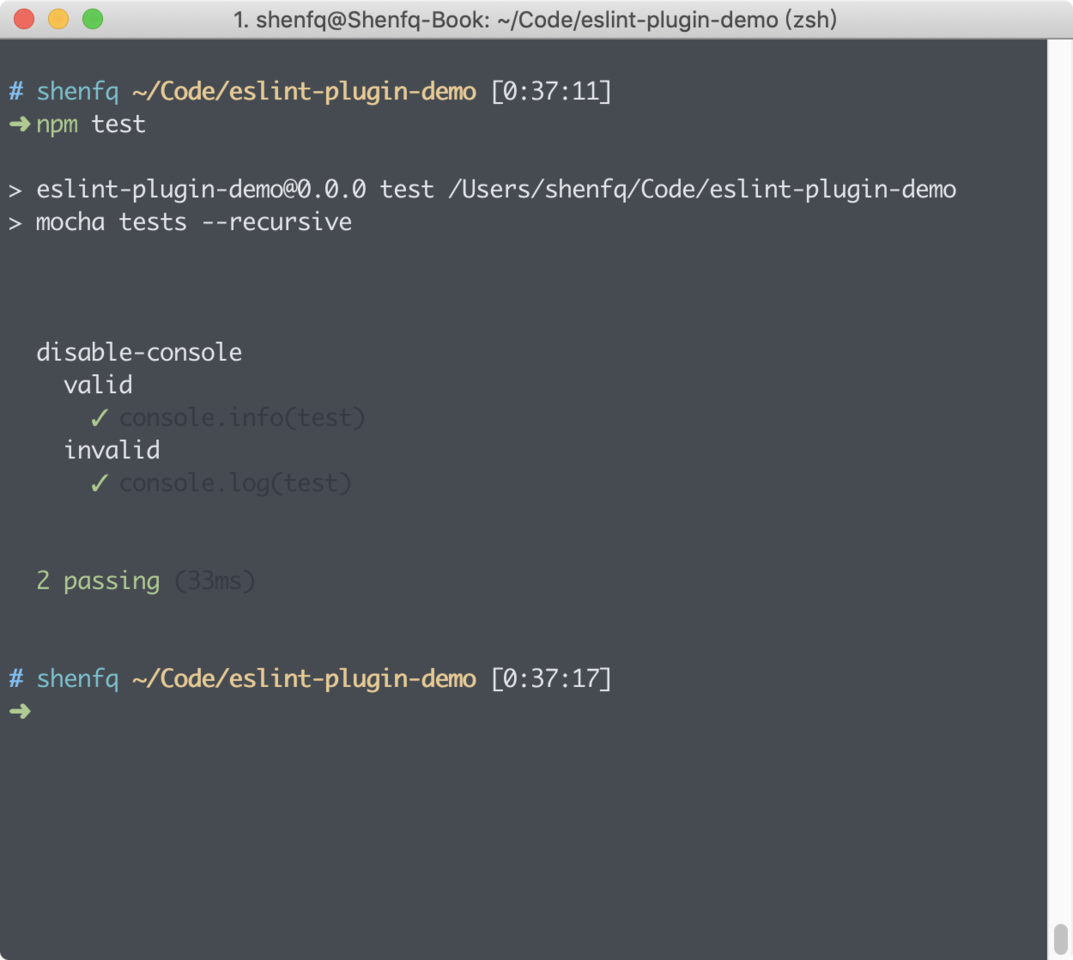Click the (33ms) duration text
The width and height of the screenshot is (1073, 960).
tap(215, 581)
